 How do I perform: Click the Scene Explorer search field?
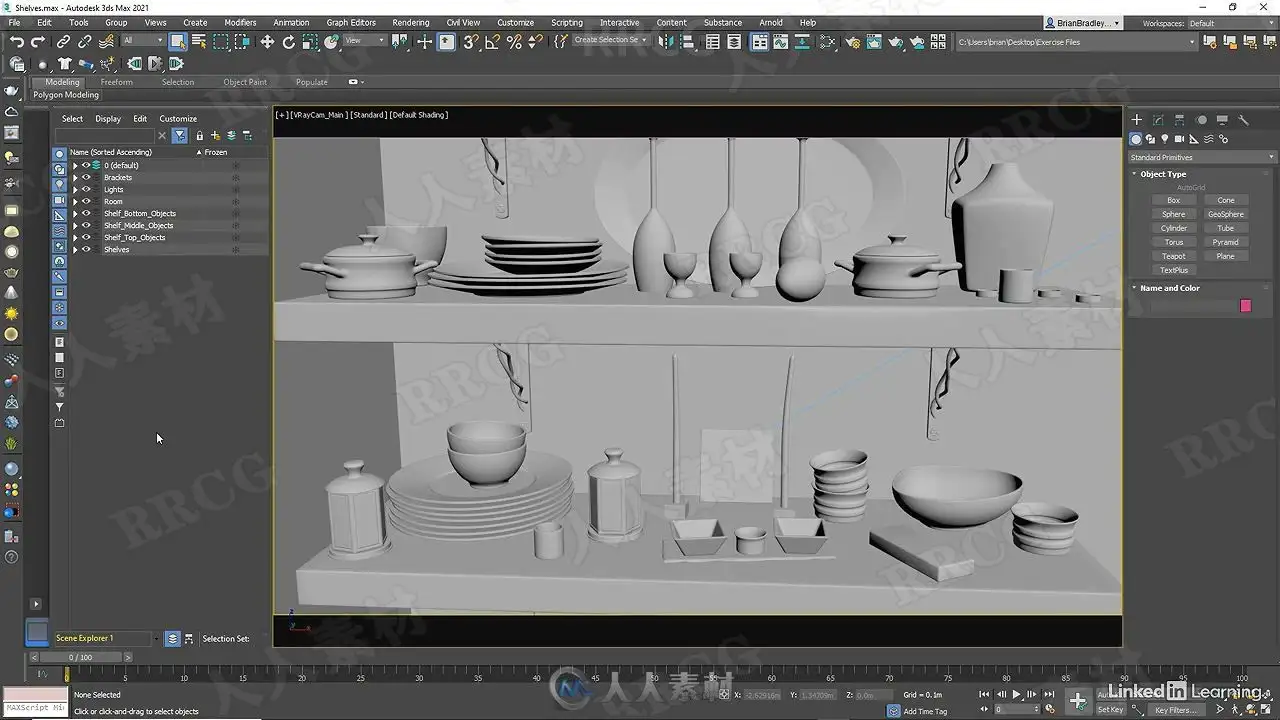pyautogui.click(x=104, y=135)
